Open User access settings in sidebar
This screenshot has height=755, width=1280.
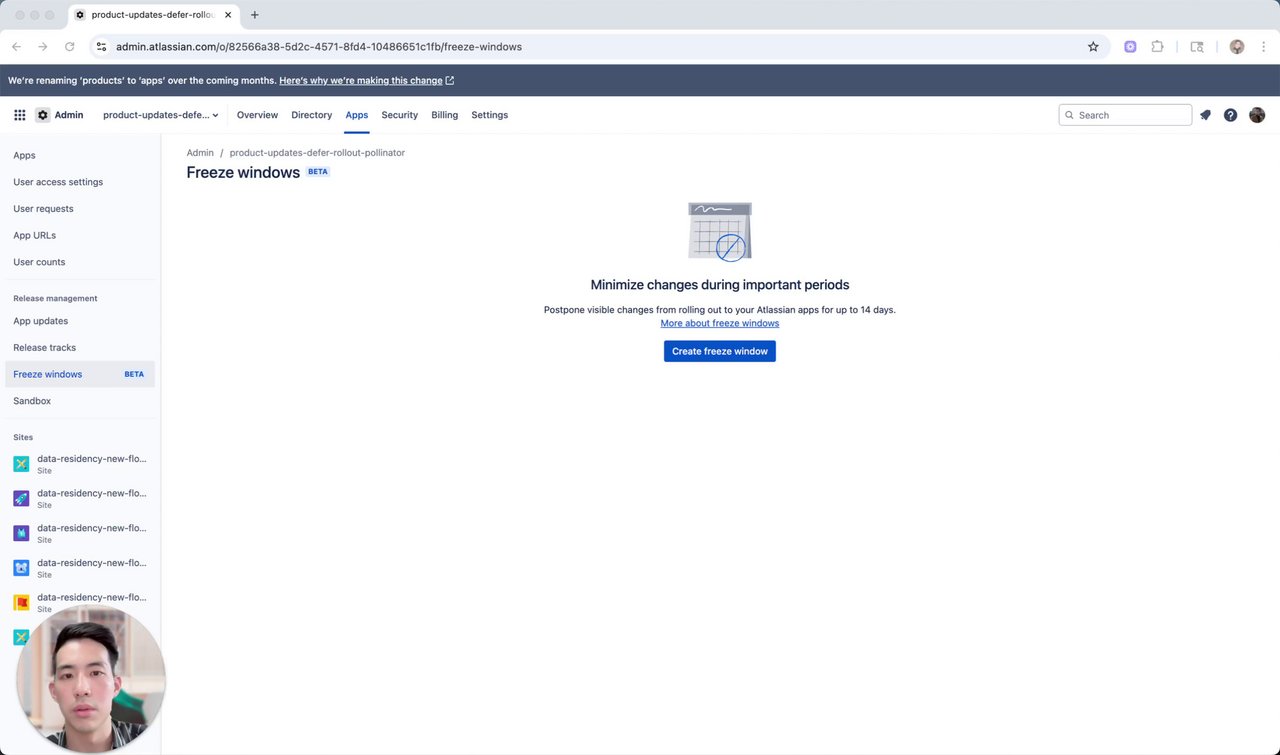[80, 182]
